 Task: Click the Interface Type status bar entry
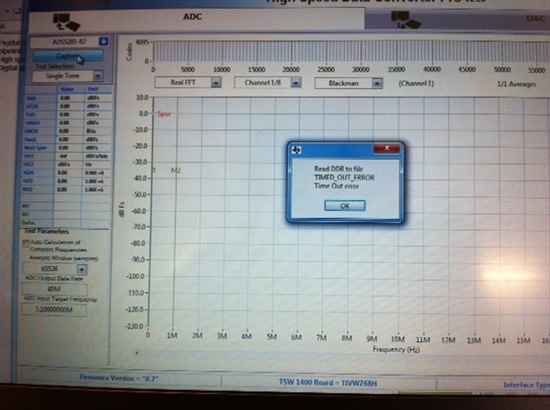tap(526, 385)
